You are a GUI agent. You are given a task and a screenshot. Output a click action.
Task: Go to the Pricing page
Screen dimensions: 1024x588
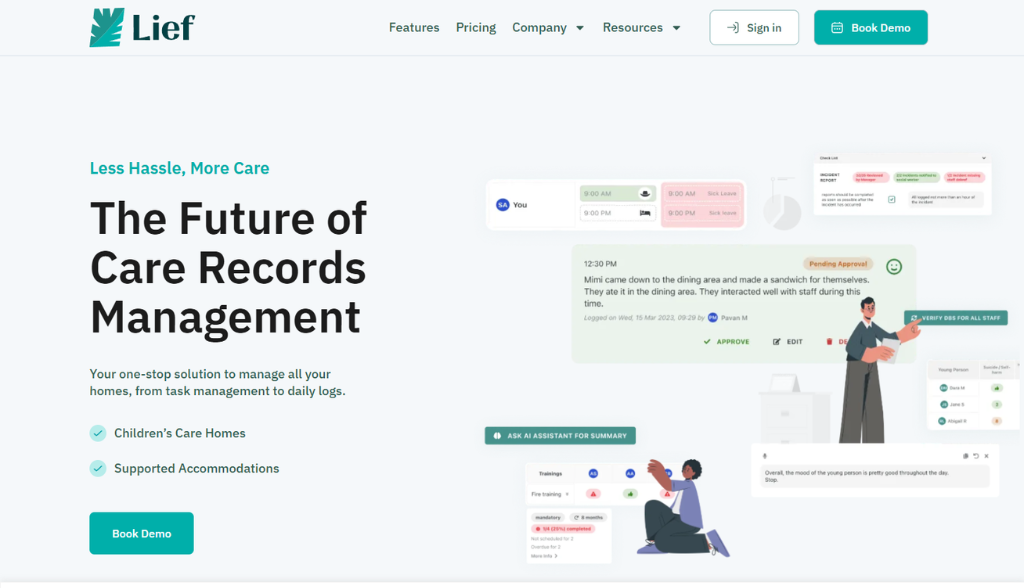coord(476,28)
